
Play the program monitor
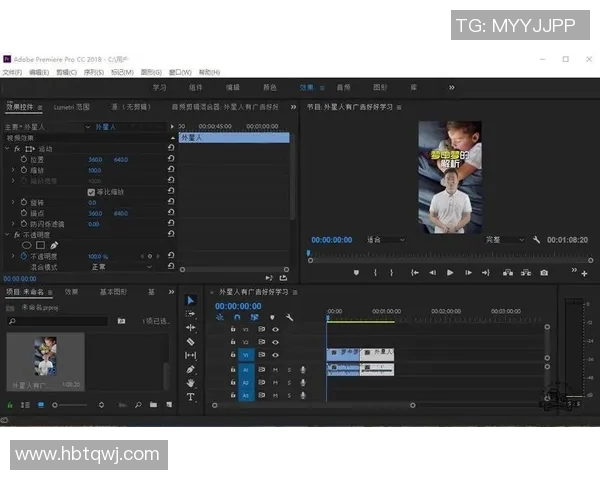click(x=450, y=273)
